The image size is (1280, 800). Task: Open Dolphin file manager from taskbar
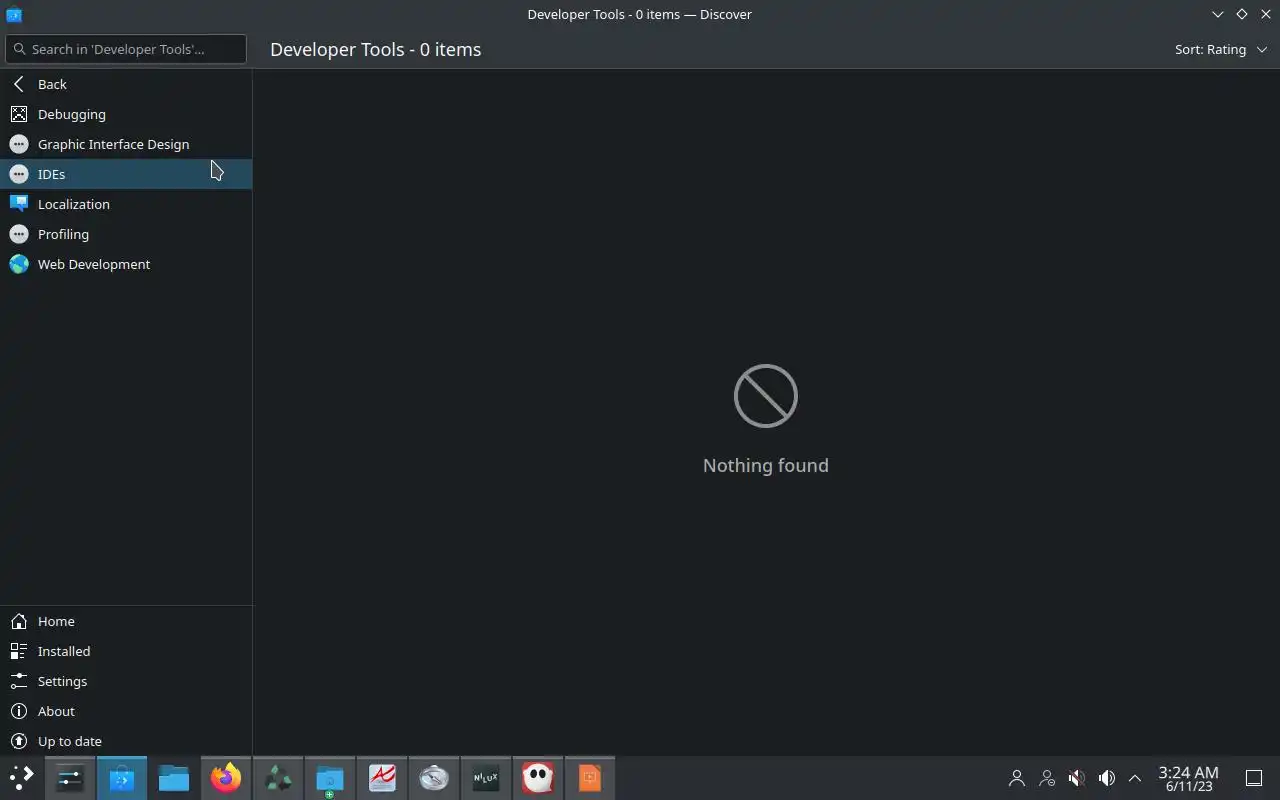coord(174,778)
